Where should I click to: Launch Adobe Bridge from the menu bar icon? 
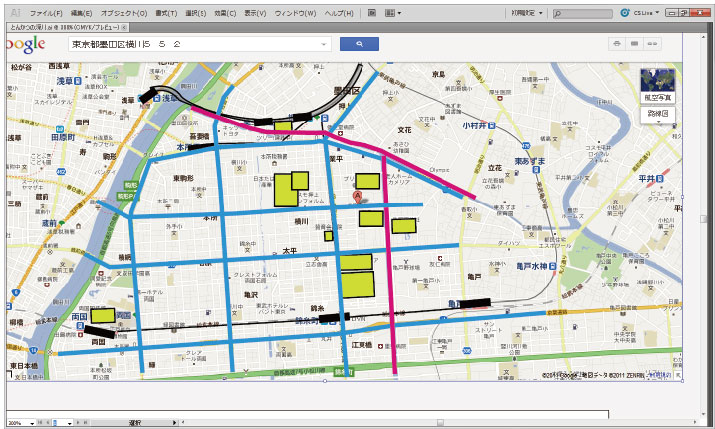coord(372,13)
